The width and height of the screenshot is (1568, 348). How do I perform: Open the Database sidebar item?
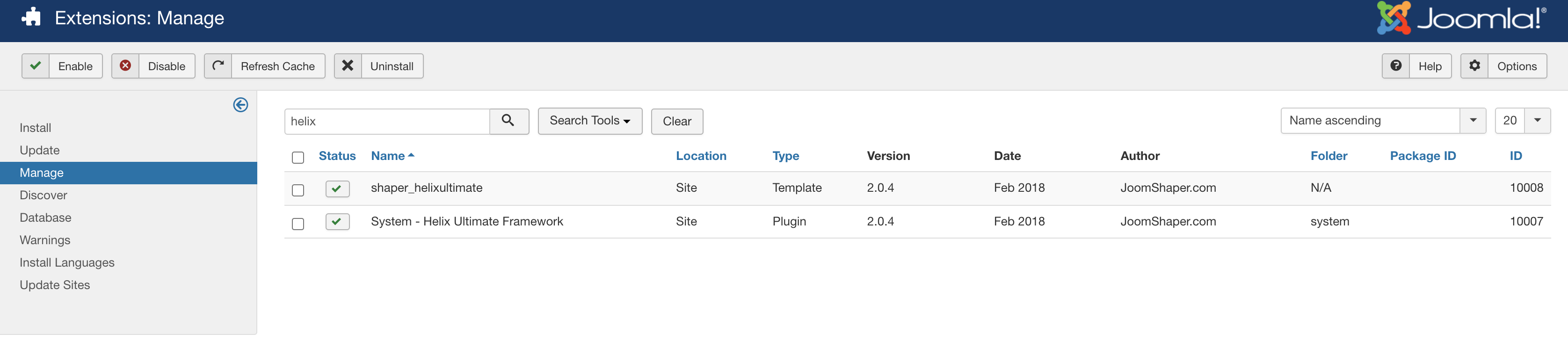coord(45,218)
